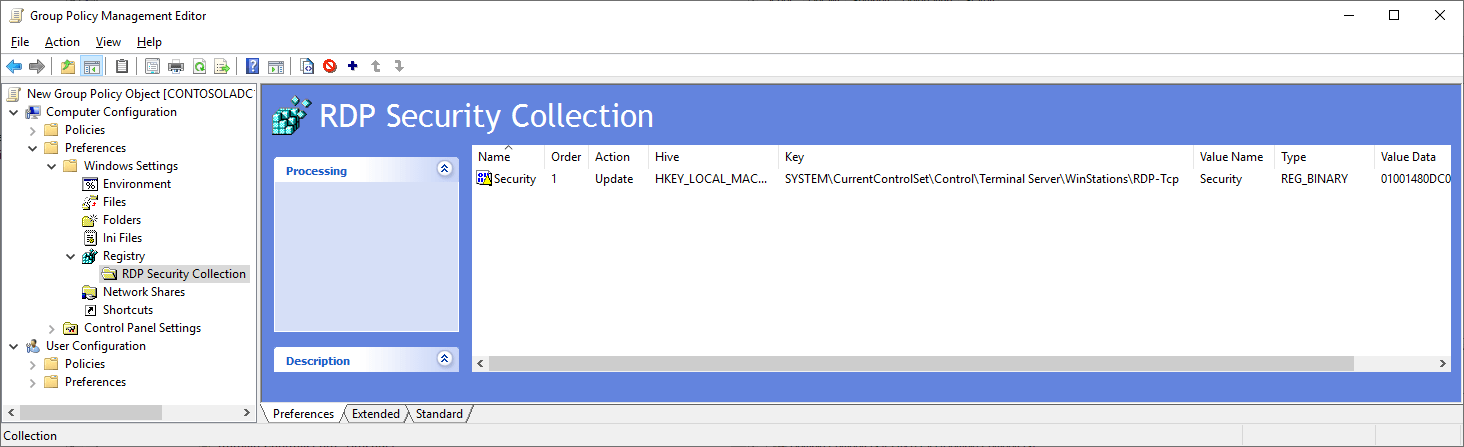Toggle the Description panel chevron
Viewport: 1464px width, 447px height.
click(444, 360)
